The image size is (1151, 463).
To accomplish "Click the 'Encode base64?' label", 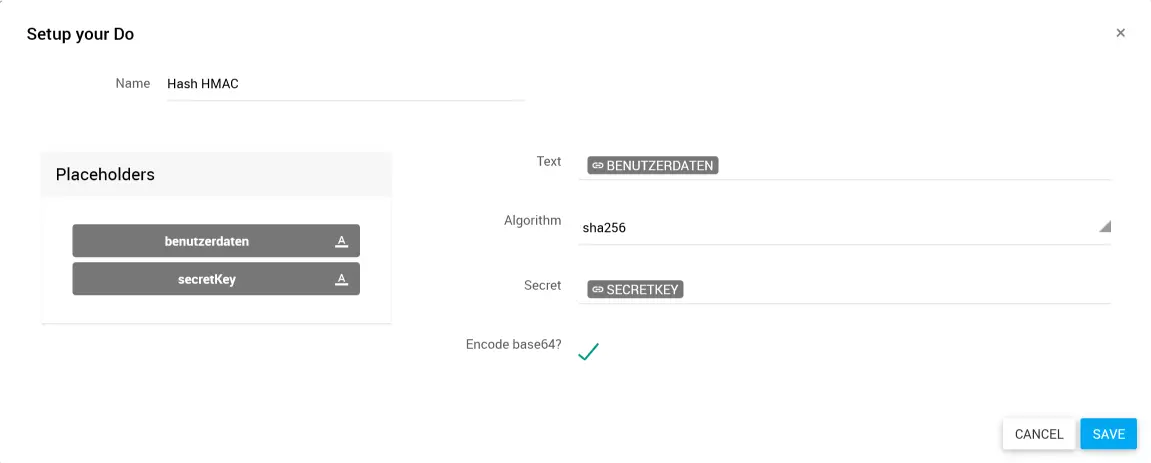I will (513, 344).
